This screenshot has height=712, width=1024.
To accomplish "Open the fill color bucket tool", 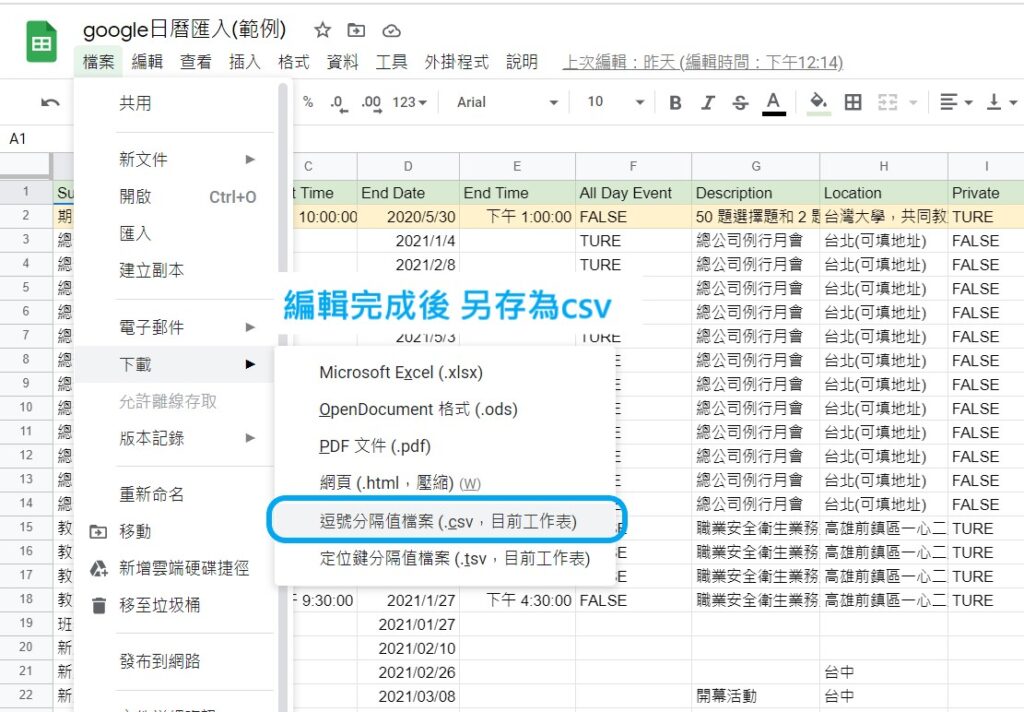I will [x=818, y=103].
